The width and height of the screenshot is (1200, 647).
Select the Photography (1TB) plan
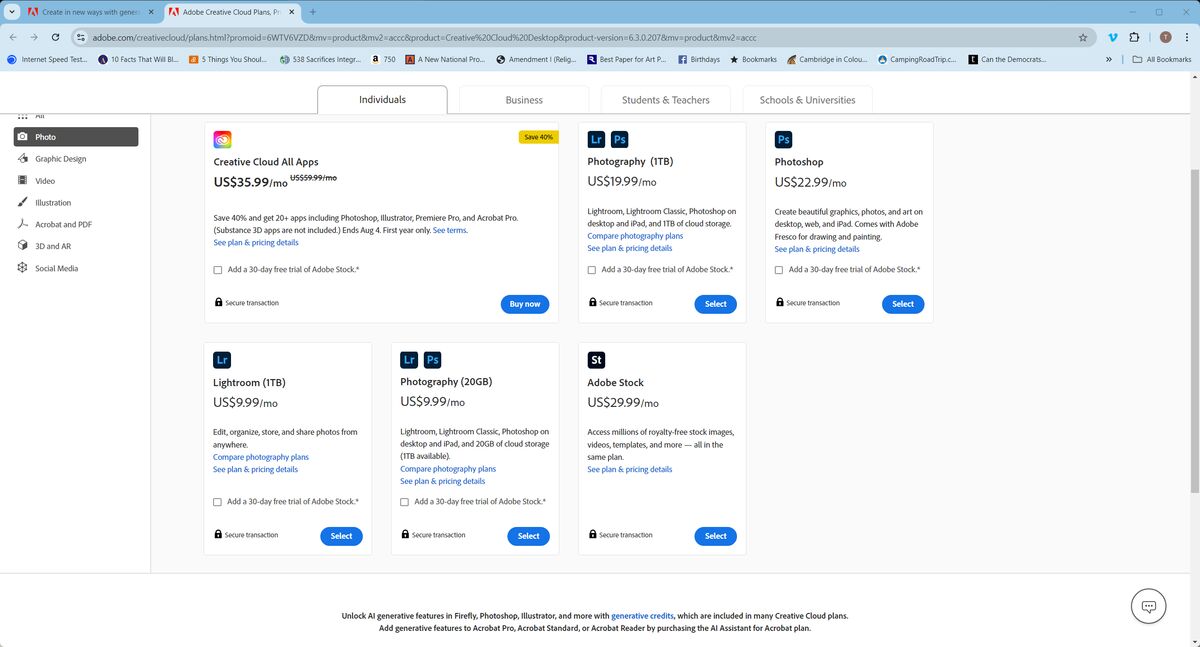[716, 304]
